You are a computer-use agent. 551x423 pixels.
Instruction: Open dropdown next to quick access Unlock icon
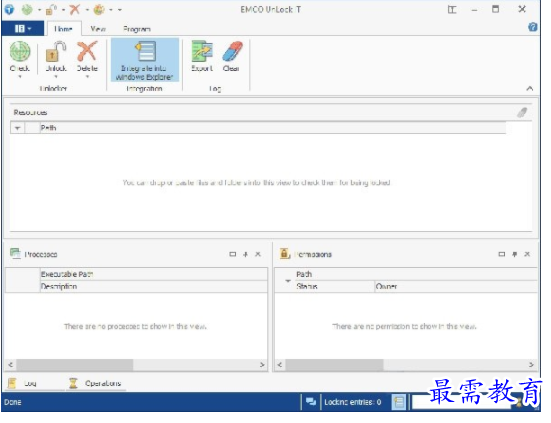click(x=63, y=10)
